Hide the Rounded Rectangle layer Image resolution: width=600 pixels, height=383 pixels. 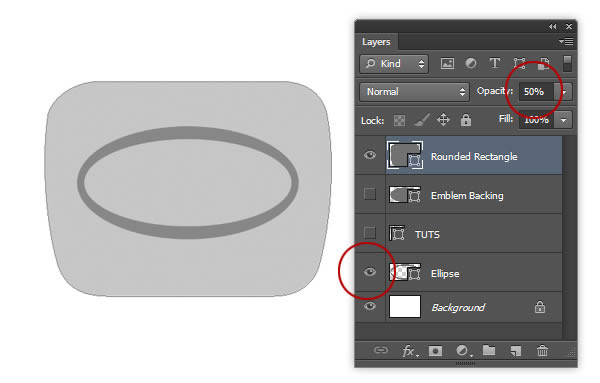(x=370, y=155)
